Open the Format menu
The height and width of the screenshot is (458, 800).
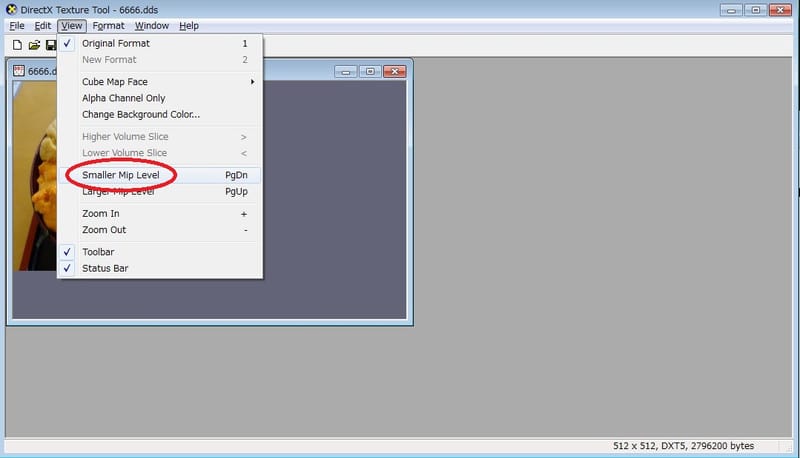click(109, 26)
